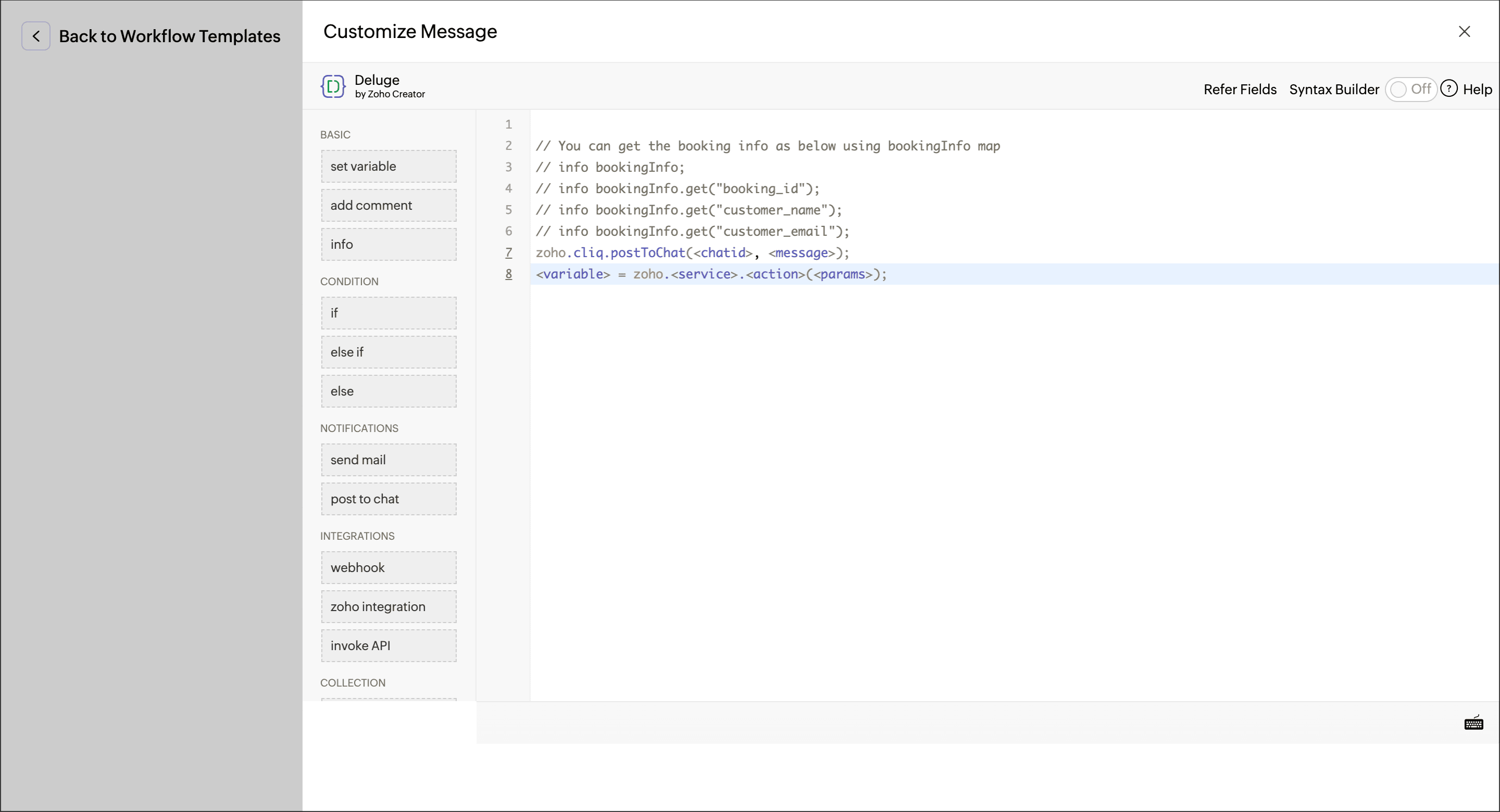Click the Help question mark icon
Screen dimensions: 1500x812
(1449, 88)
